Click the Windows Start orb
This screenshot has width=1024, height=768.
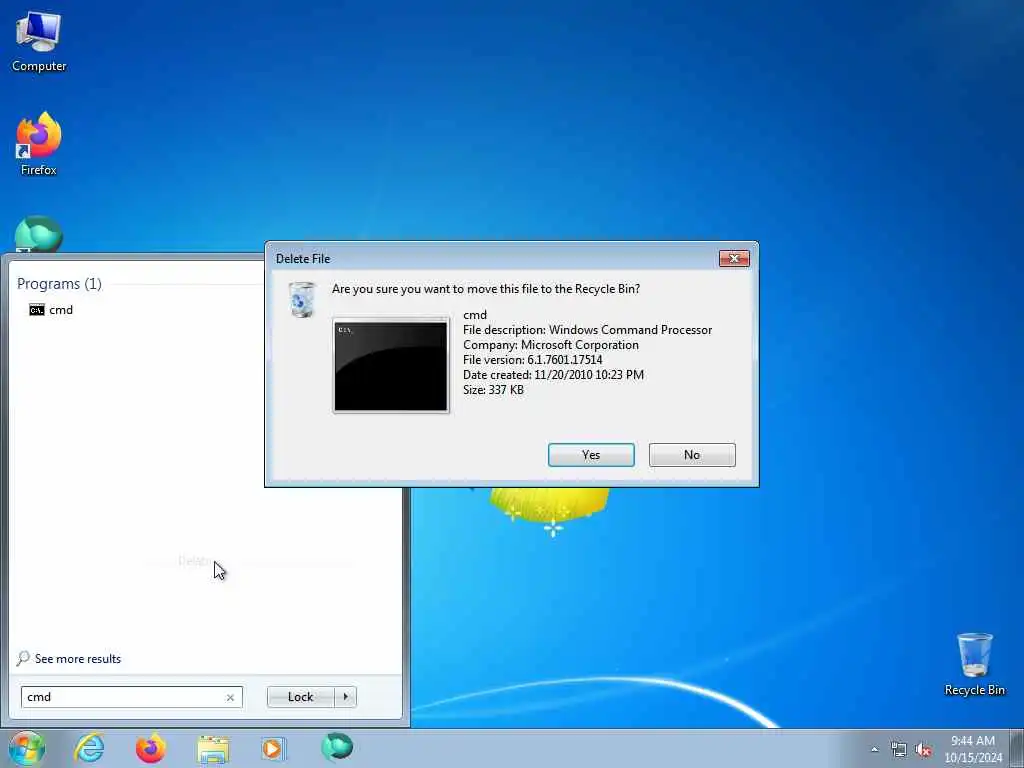pyautogui.click(x=27, y=748)
